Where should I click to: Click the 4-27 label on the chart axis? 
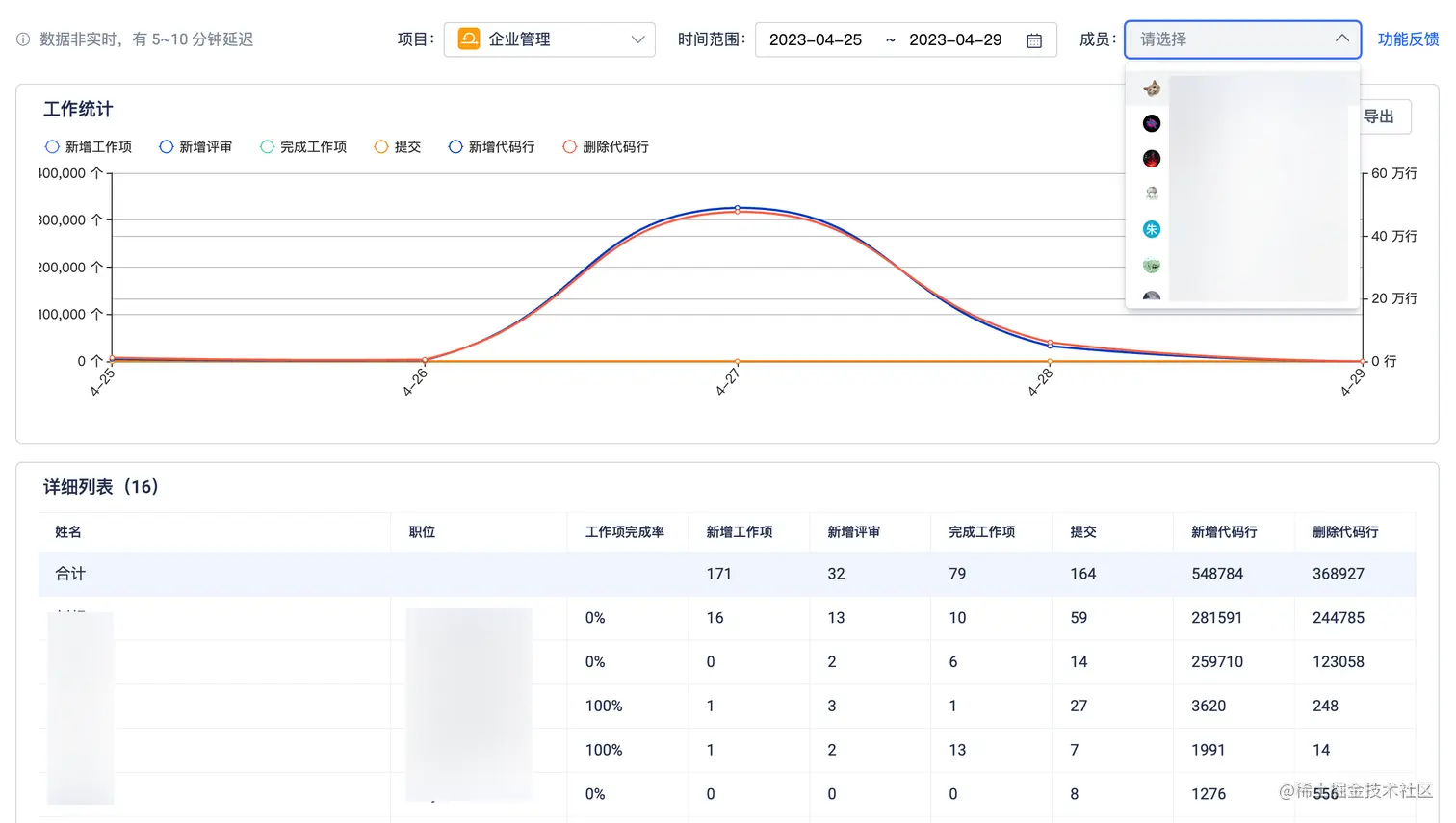728,382
